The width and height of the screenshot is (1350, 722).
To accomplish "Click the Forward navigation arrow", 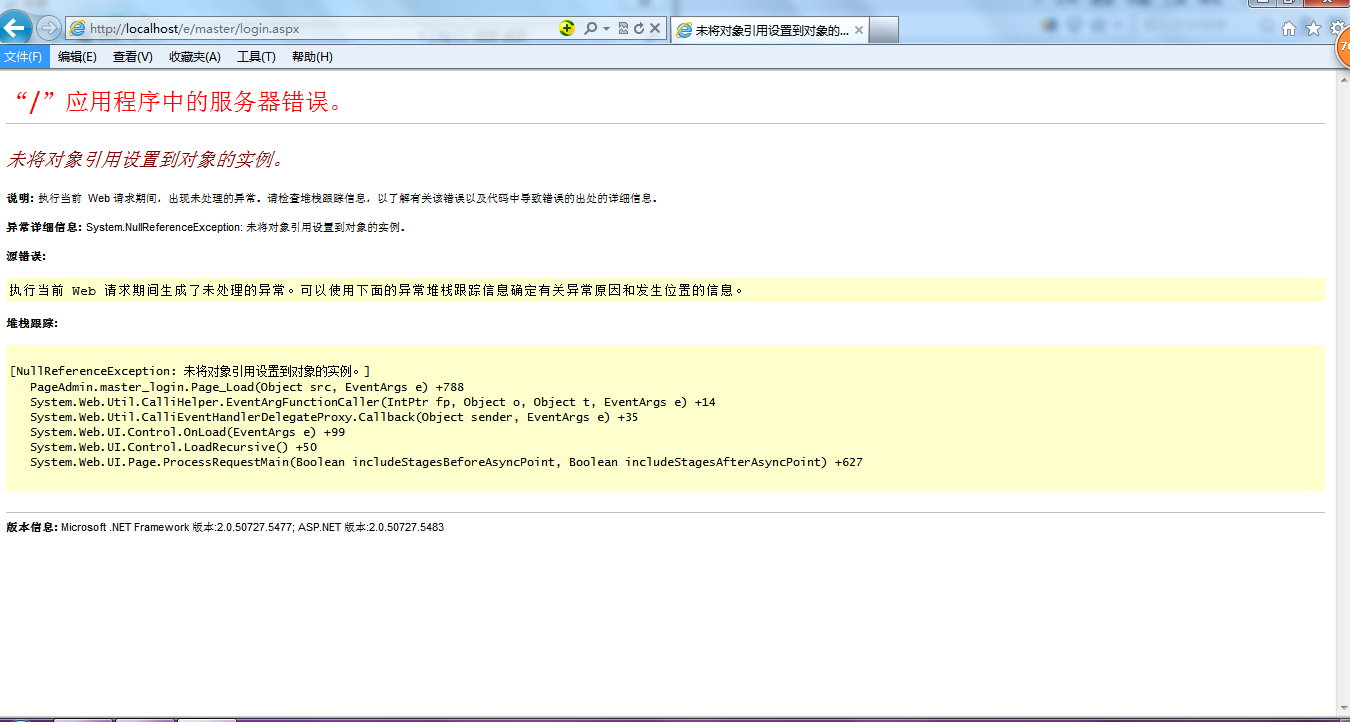I will pyautogui.click(x=49, y=28).
